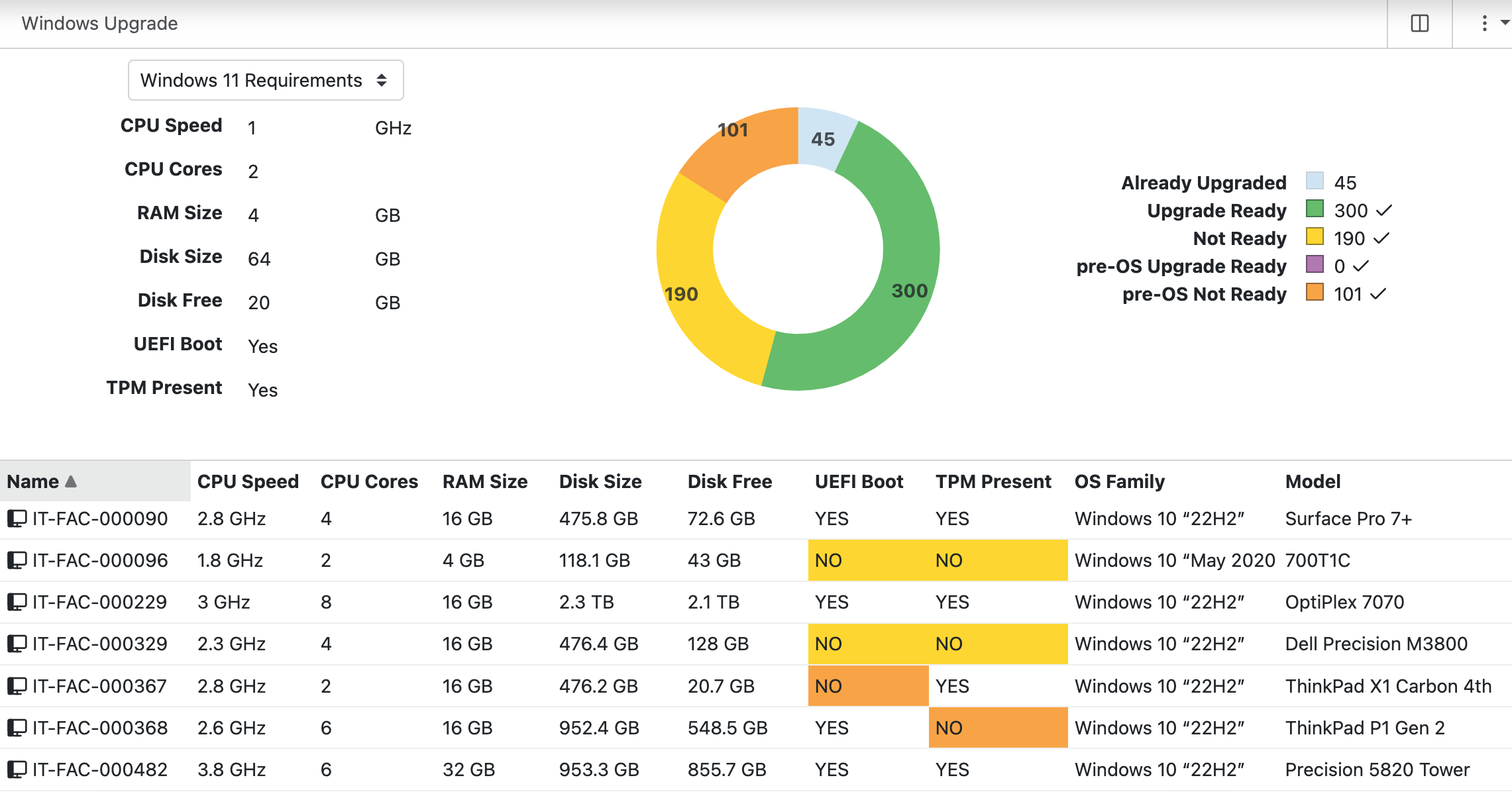Open the Windows 11 Requirements dropdown
This screenshot has height=792, width=1512.
pos(266,80)
